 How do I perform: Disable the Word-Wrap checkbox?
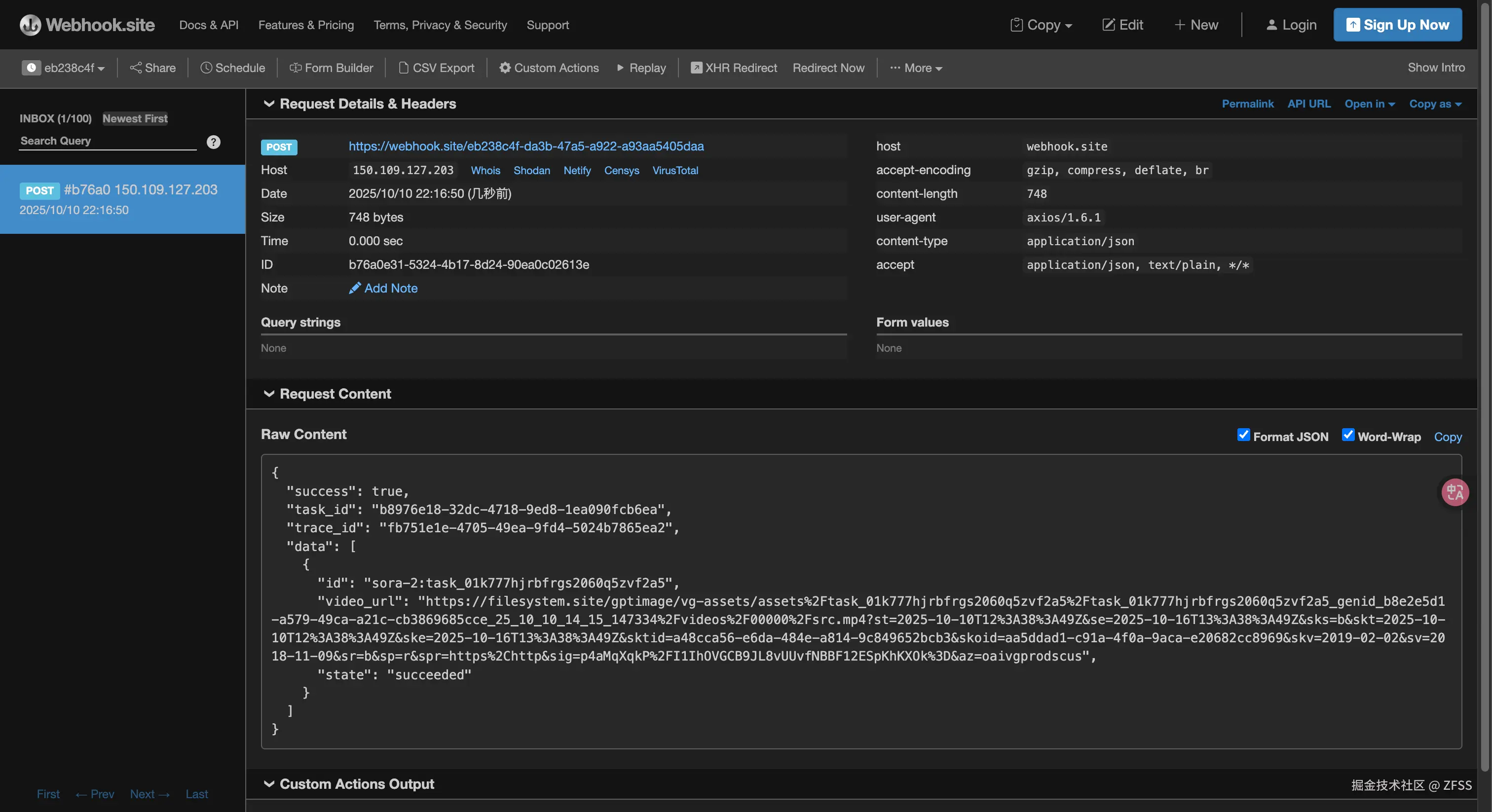(x=1348, y=435)
